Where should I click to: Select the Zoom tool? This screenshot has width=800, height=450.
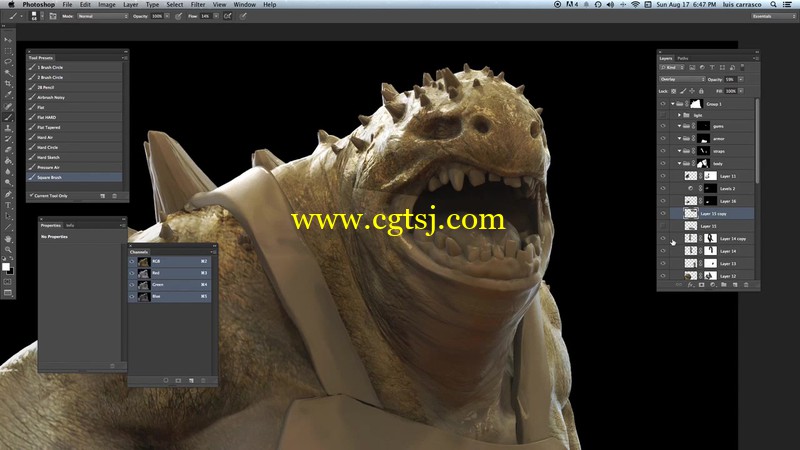point(8,249)
